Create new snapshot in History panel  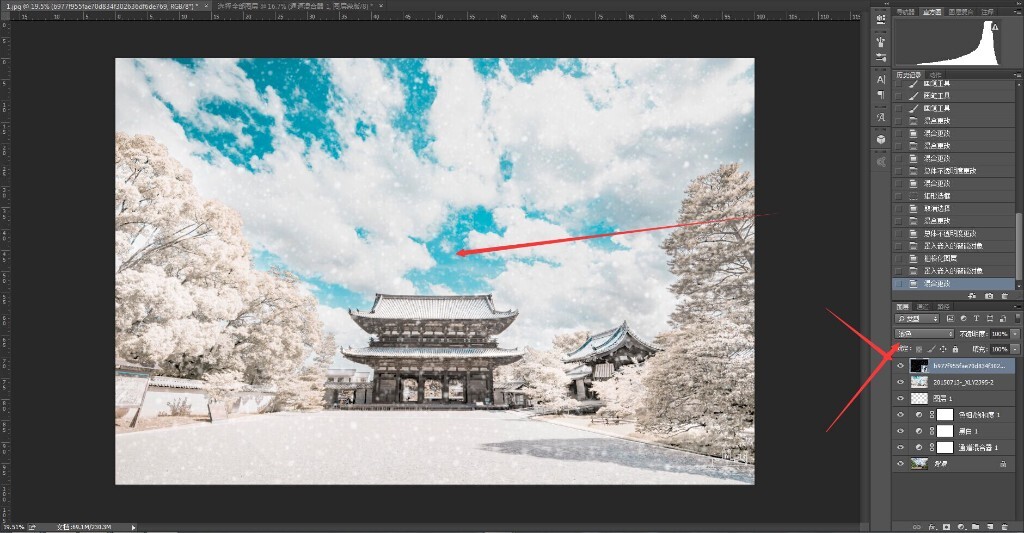989,296
